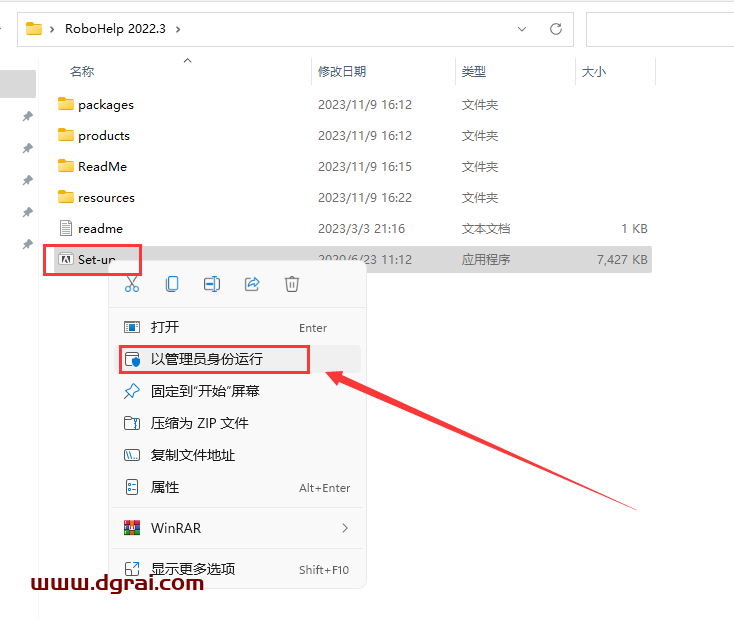Select 复制文件地址 menu item
This screenshot has height=620, width=734.
pyautogui.click(x=237, y=455)
